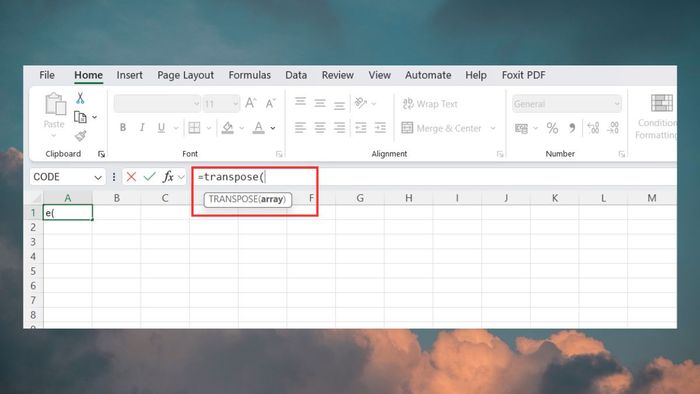700x394 pixels.
Task: Switch to the Insert tab
Action: click(129, 75)
